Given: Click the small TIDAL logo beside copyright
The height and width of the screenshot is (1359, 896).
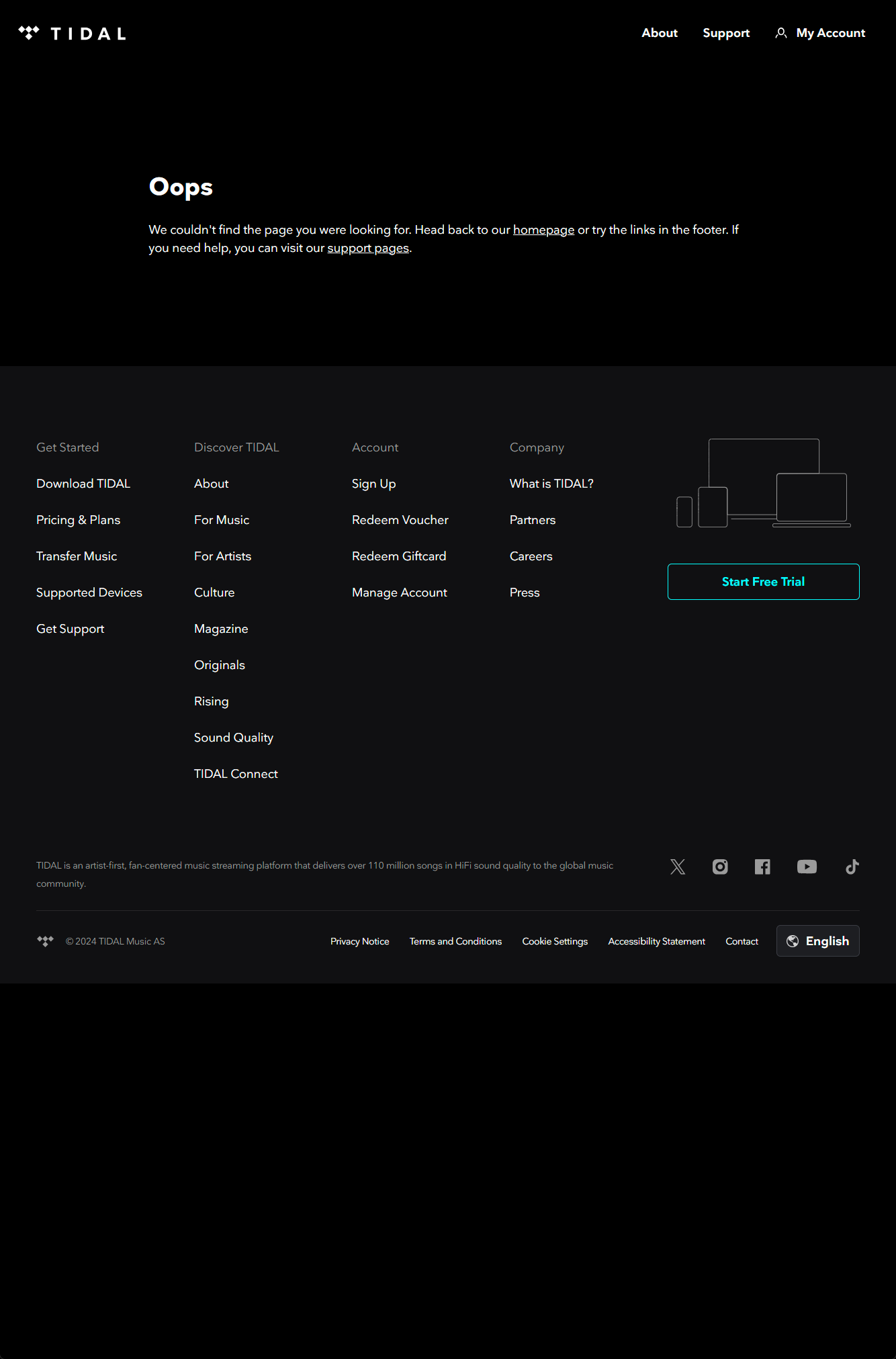Looking at the screenshot, I should tap(45, 941).
